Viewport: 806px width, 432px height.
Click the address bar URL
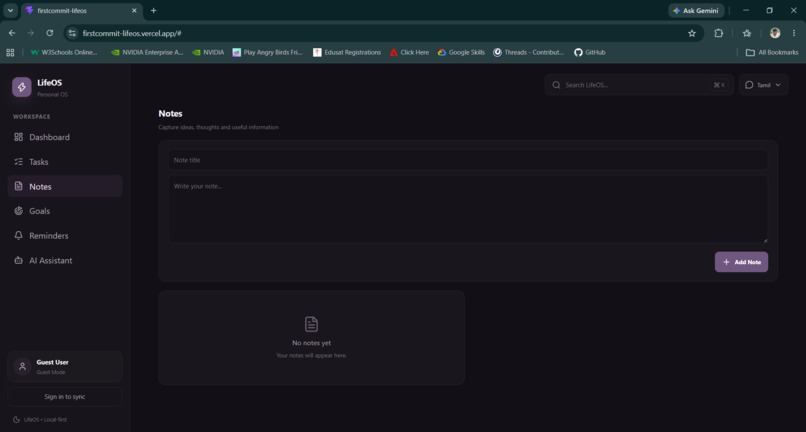(132, 33)
